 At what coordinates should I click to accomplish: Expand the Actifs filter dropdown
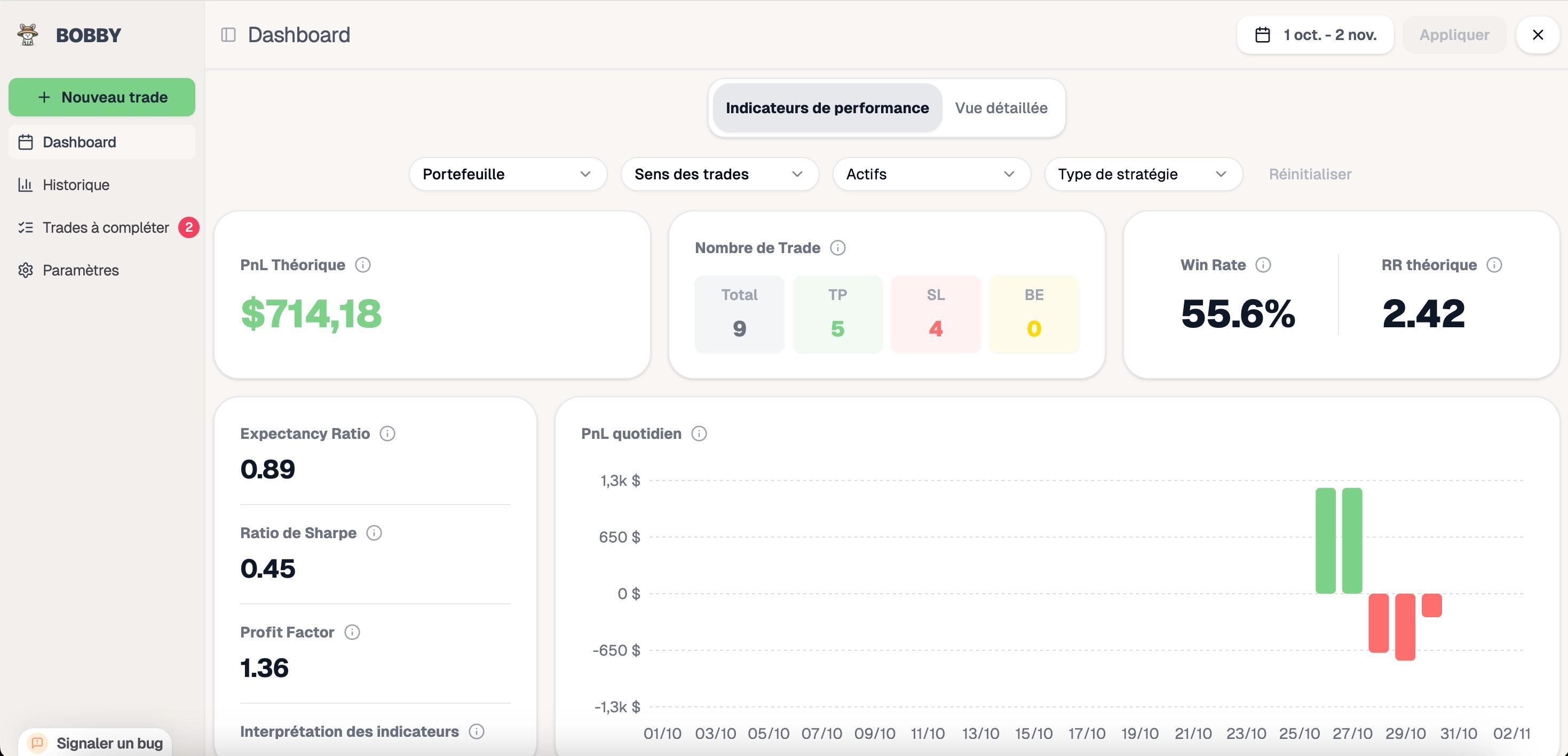pyautogui.click(x=931, y=174)
